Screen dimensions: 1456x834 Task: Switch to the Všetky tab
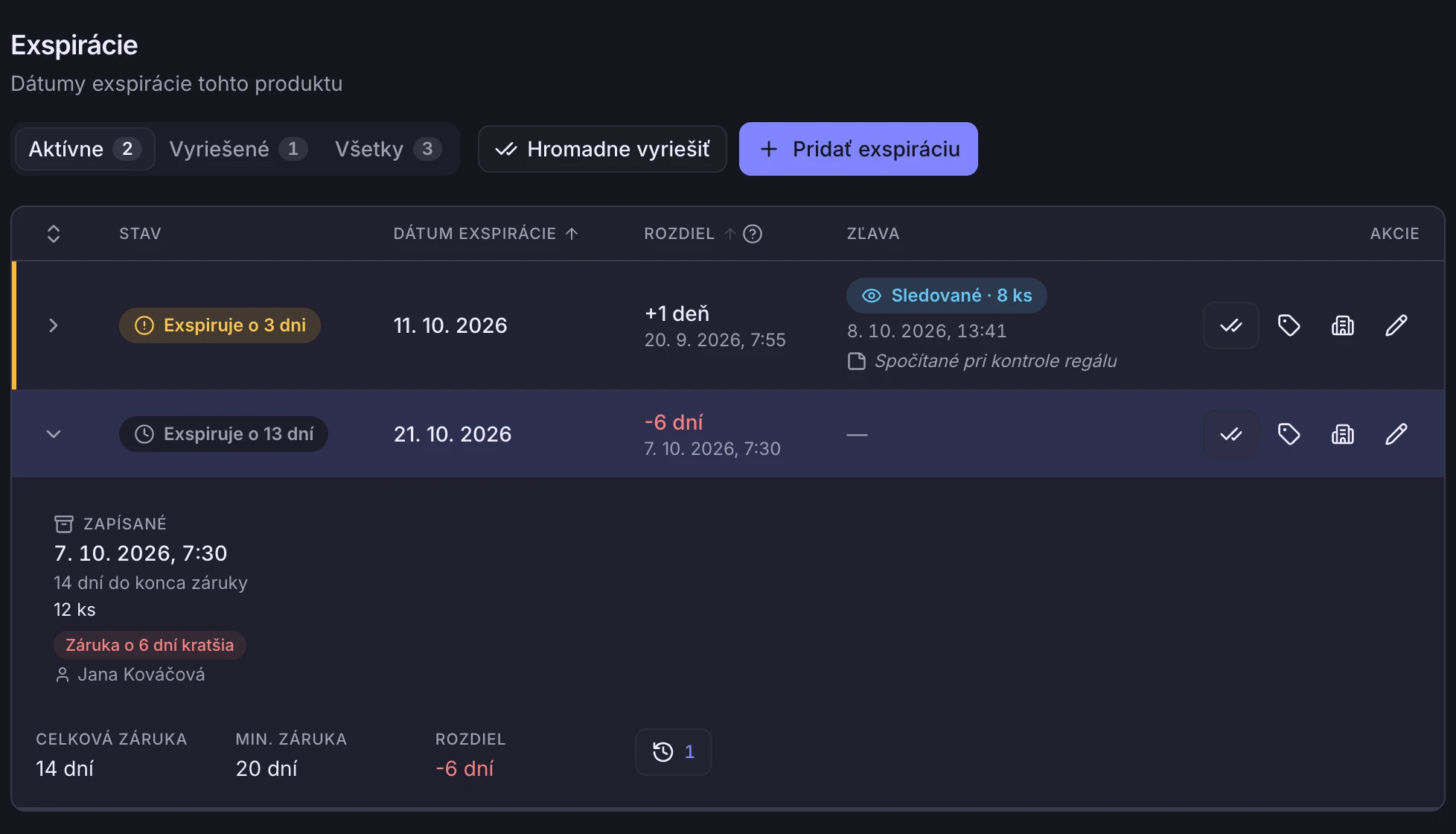tap(388, 149)
